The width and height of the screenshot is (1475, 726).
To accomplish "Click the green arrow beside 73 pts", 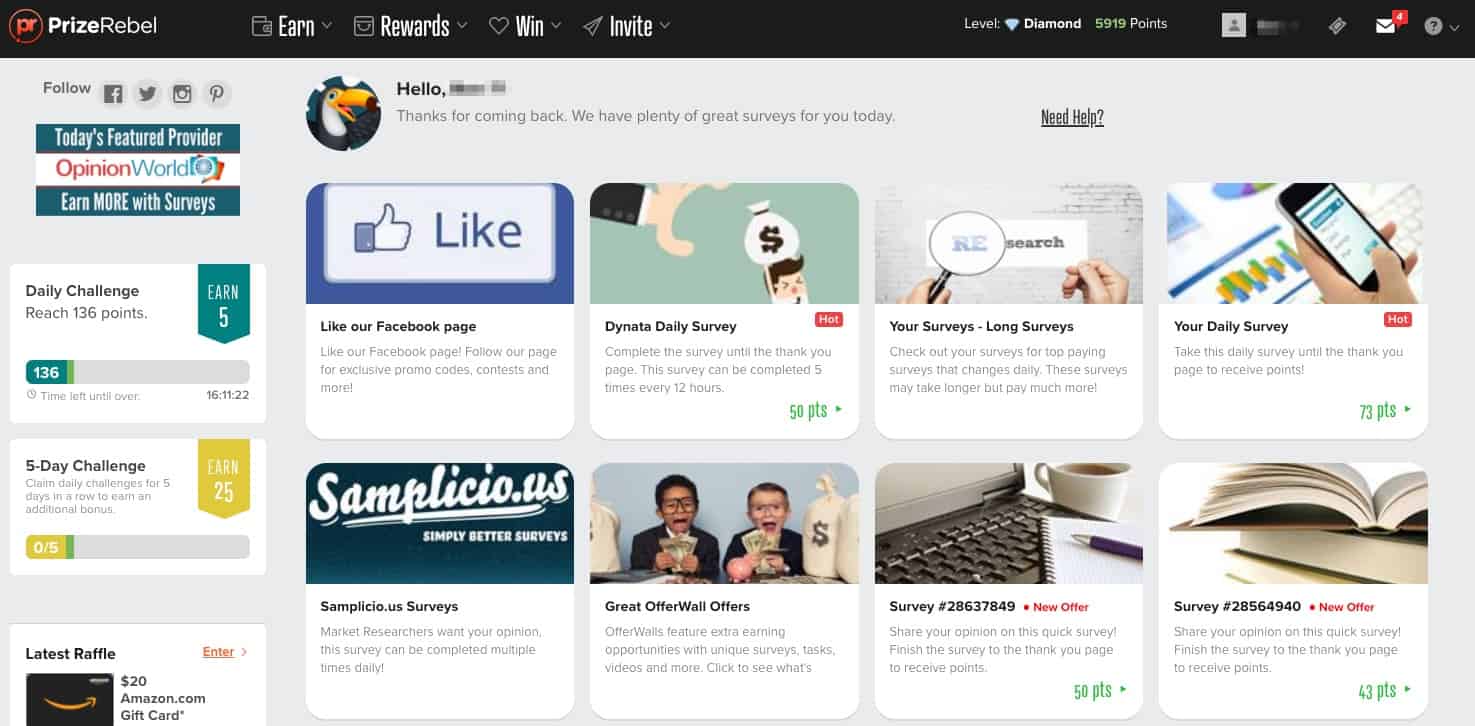I will (1407, 409).
